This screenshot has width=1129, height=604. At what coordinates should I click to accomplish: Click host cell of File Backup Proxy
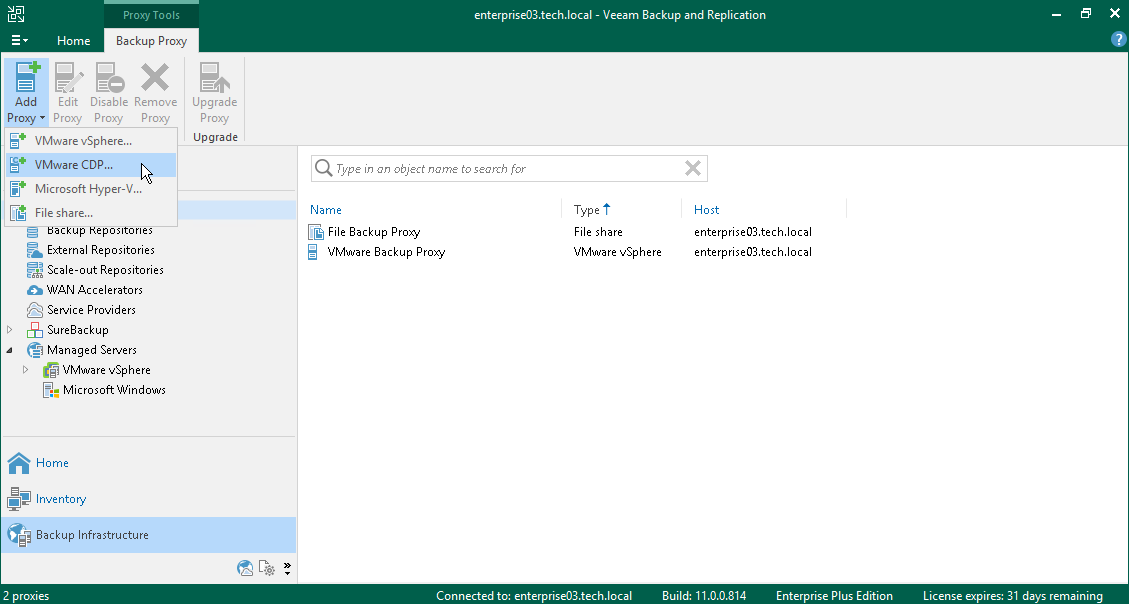752,232
